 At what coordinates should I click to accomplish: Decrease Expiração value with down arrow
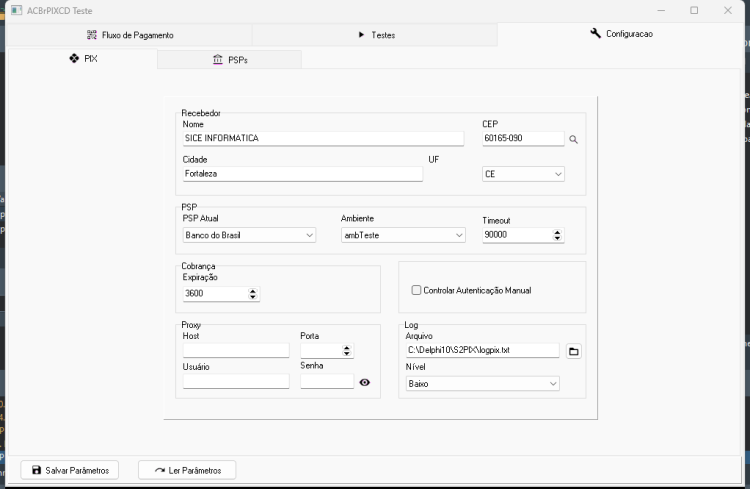click(x=253, y=296)
